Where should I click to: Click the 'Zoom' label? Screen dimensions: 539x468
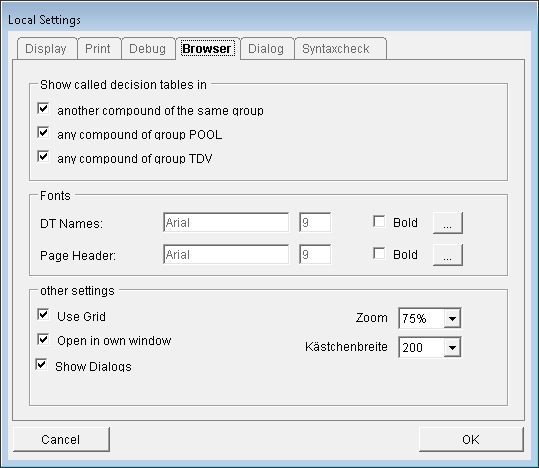click(x=372, y=318)
